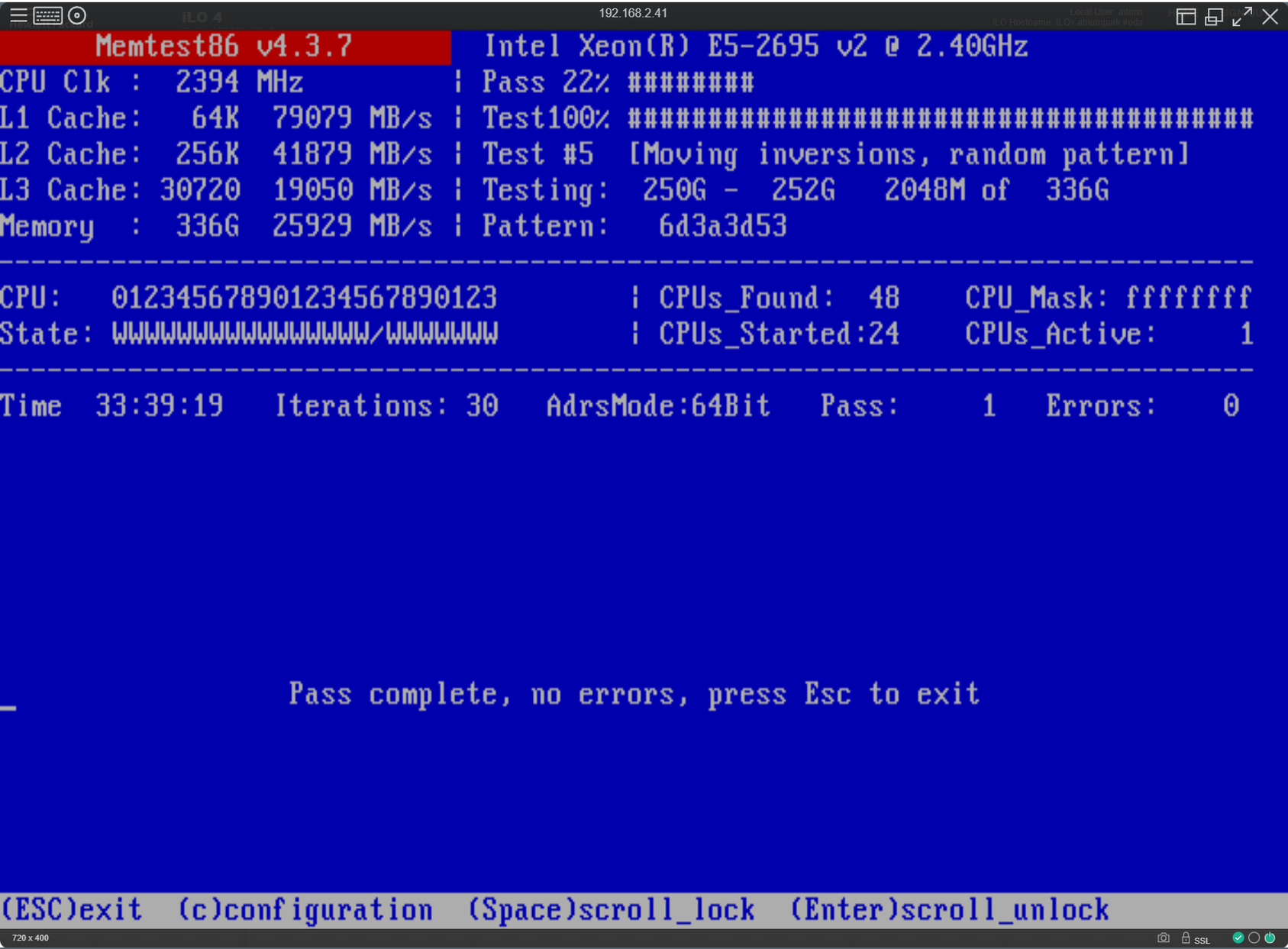Click the Pass complete, no errors message

pyautogui.click(x=634, y=694)
